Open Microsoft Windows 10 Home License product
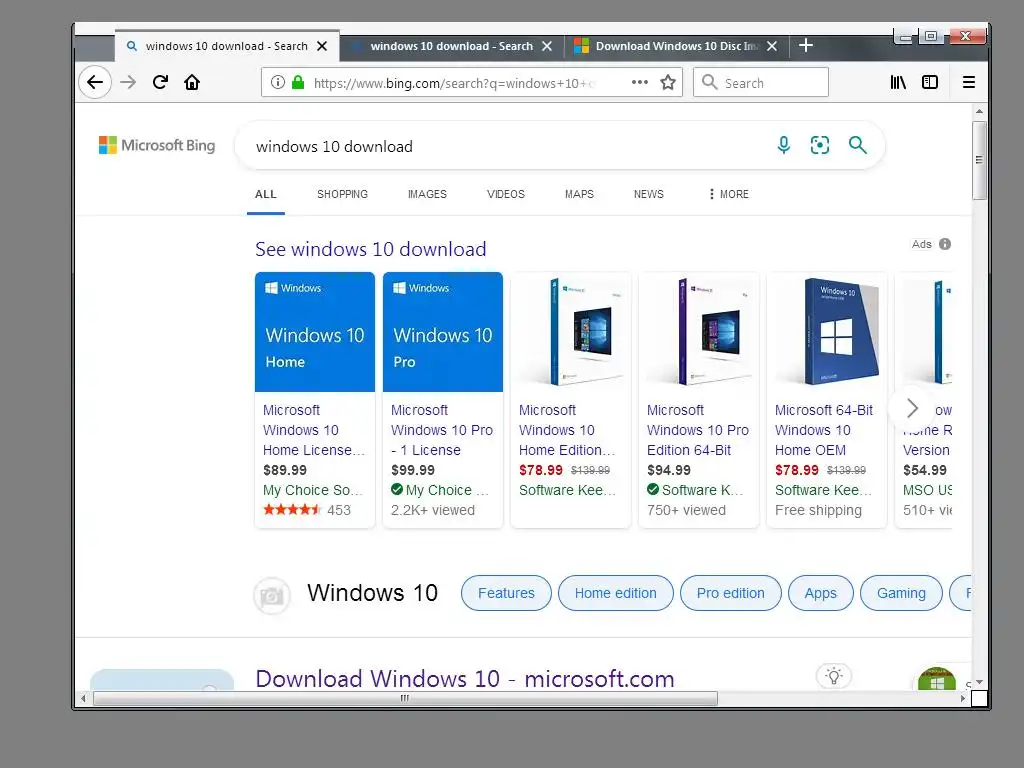 (x=313, y=430)
